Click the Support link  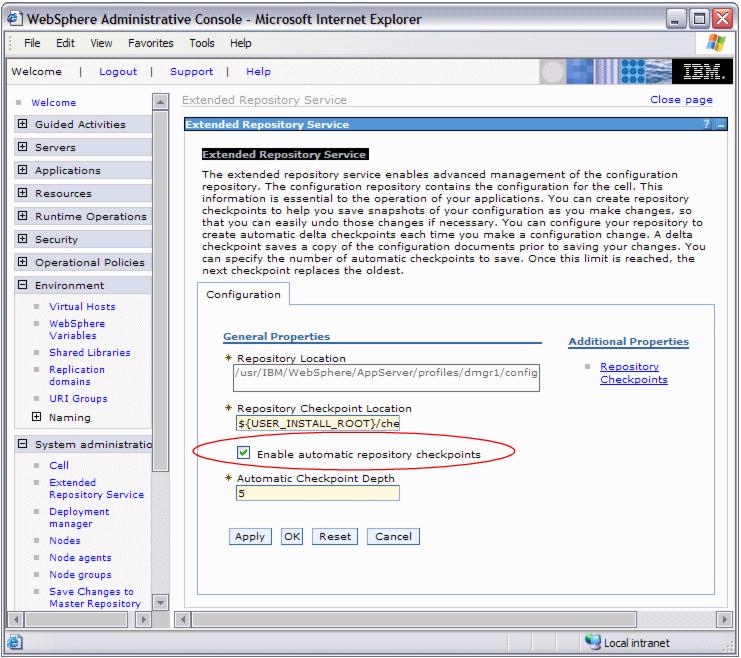tap(191, 71)
